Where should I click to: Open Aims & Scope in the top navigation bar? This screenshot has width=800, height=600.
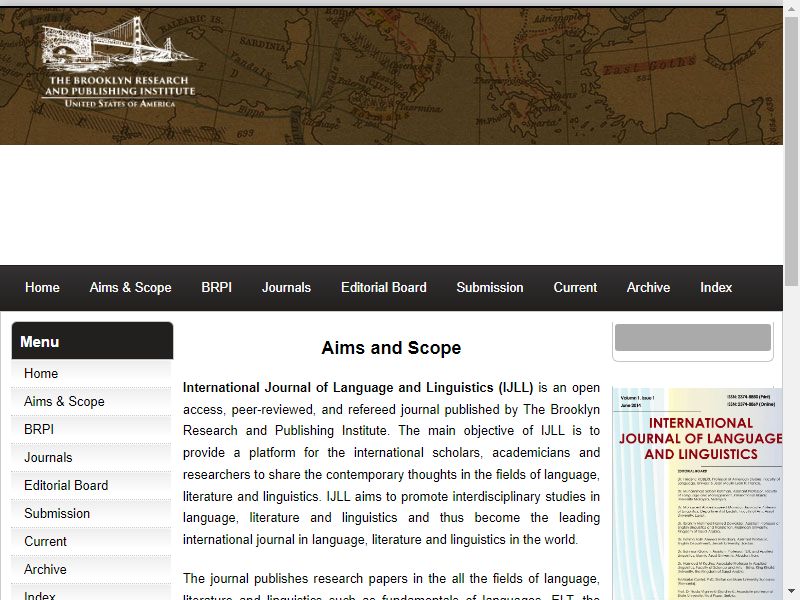coord(131,288)
